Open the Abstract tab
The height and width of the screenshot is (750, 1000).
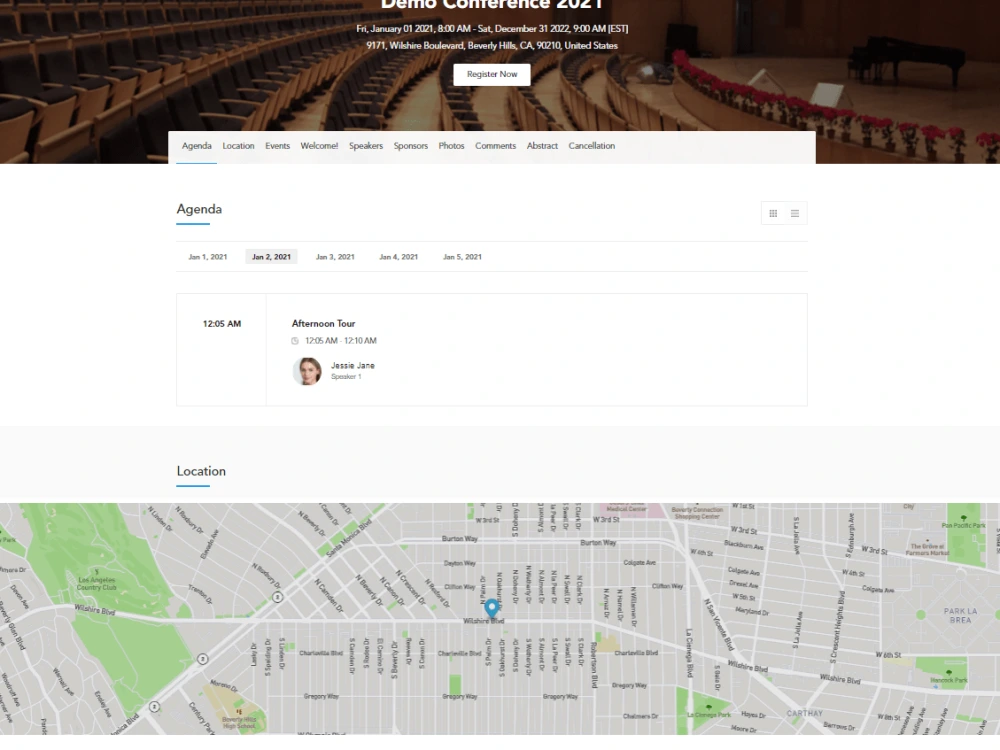(542, 146)
